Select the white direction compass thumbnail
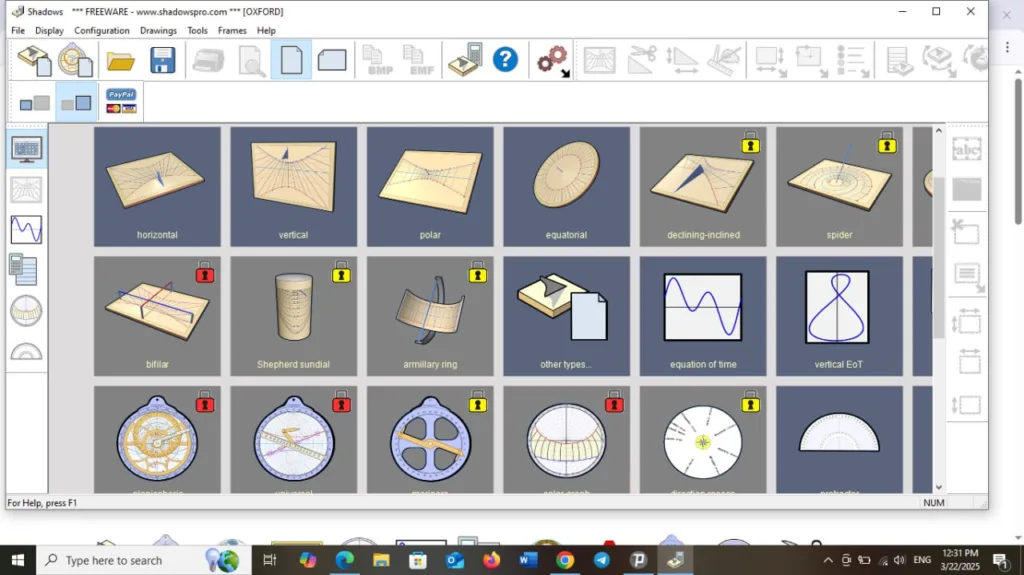This screenshot has height=575, width=1024. 703,440
